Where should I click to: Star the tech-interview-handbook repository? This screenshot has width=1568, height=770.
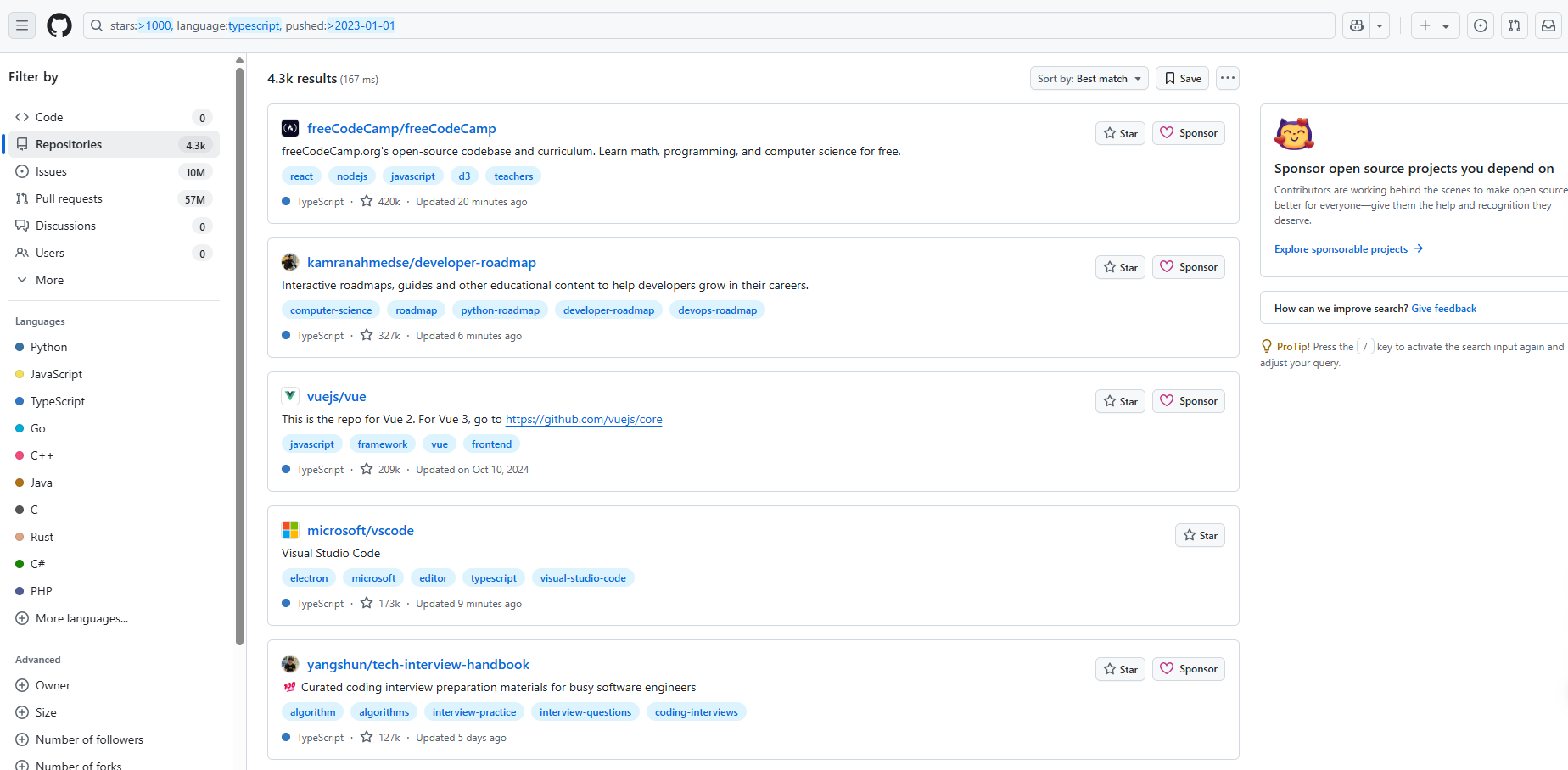1120,669
